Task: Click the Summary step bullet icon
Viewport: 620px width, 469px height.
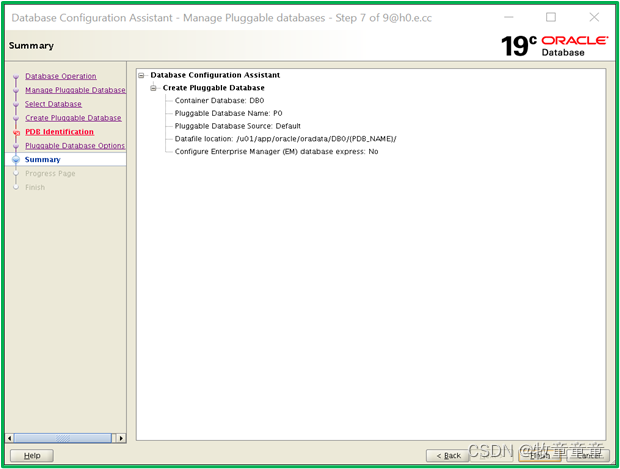Action: pos(16,159)
